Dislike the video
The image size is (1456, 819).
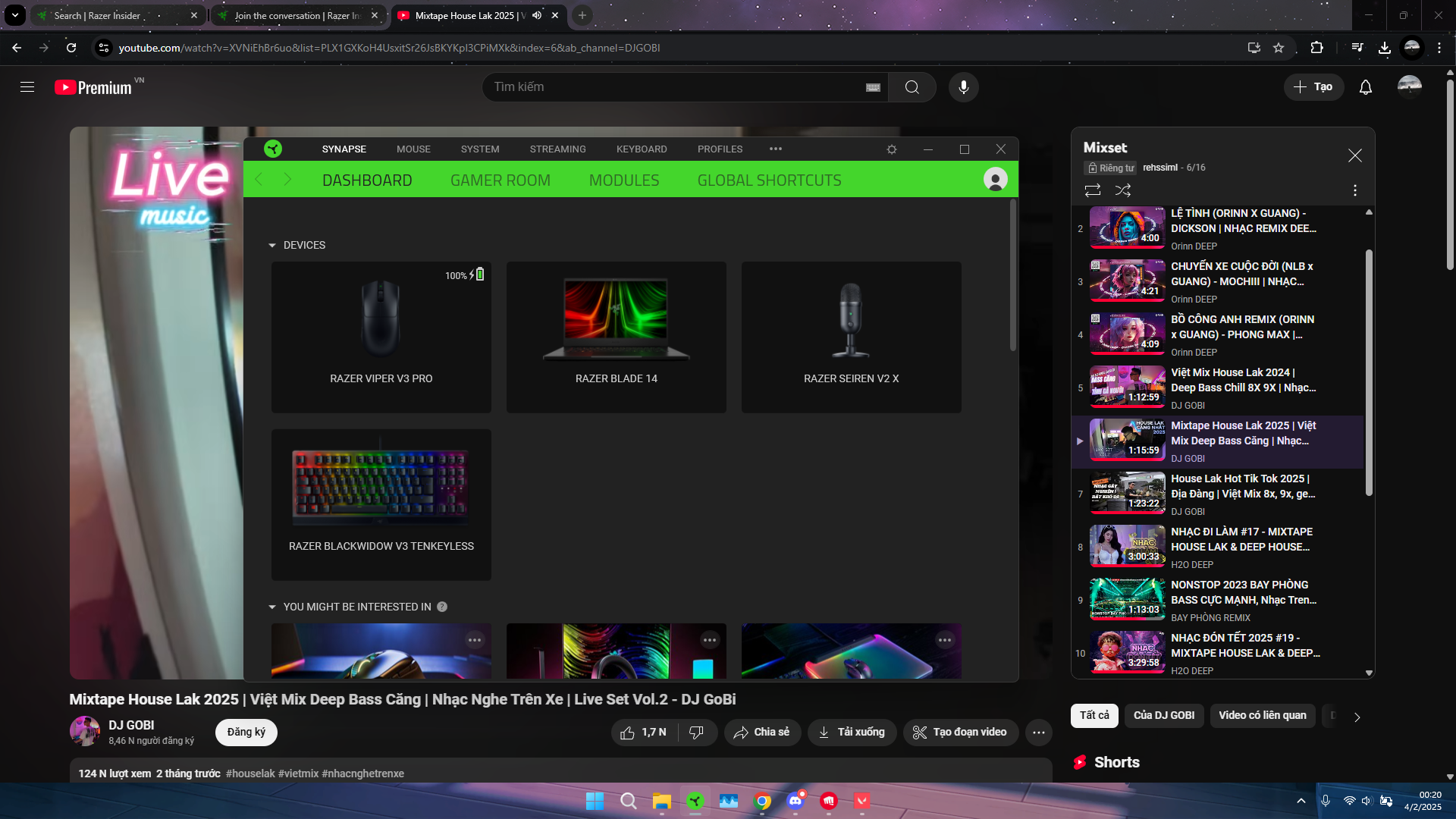pos(696,733)
